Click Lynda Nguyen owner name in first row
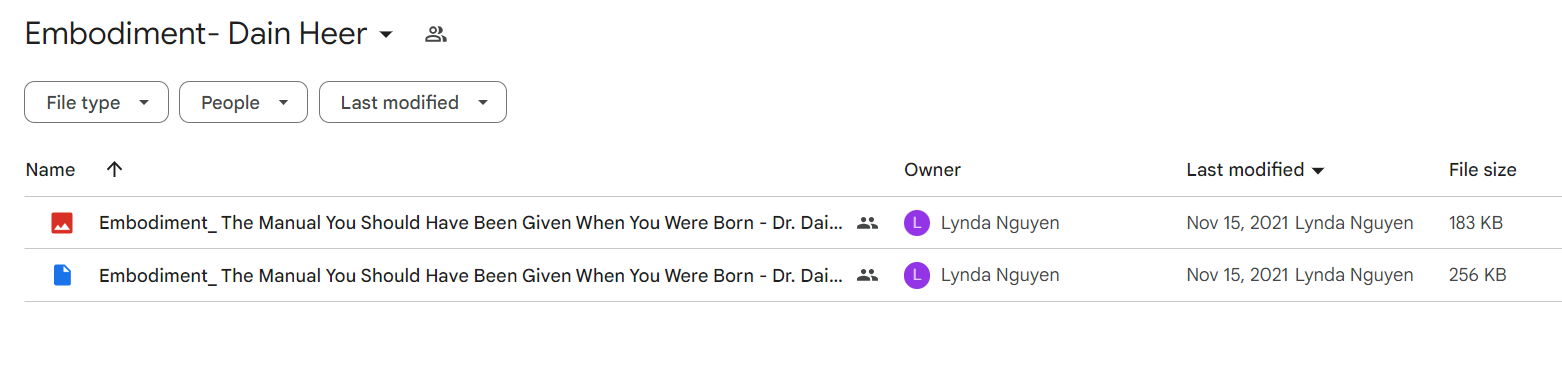 [1000, 223]
